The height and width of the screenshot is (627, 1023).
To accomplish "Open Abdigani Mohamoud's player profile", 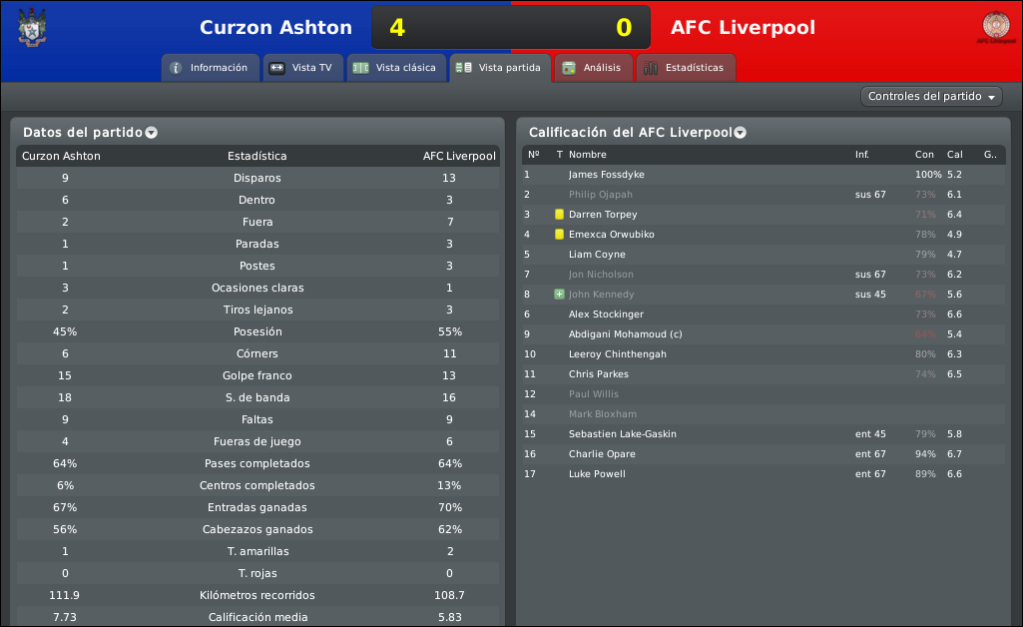I will 625,334.
